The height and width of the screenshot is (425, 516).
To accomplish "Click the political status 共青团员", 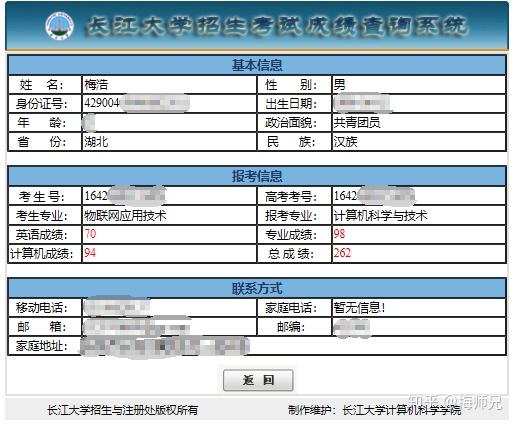I will coord(357,123).
